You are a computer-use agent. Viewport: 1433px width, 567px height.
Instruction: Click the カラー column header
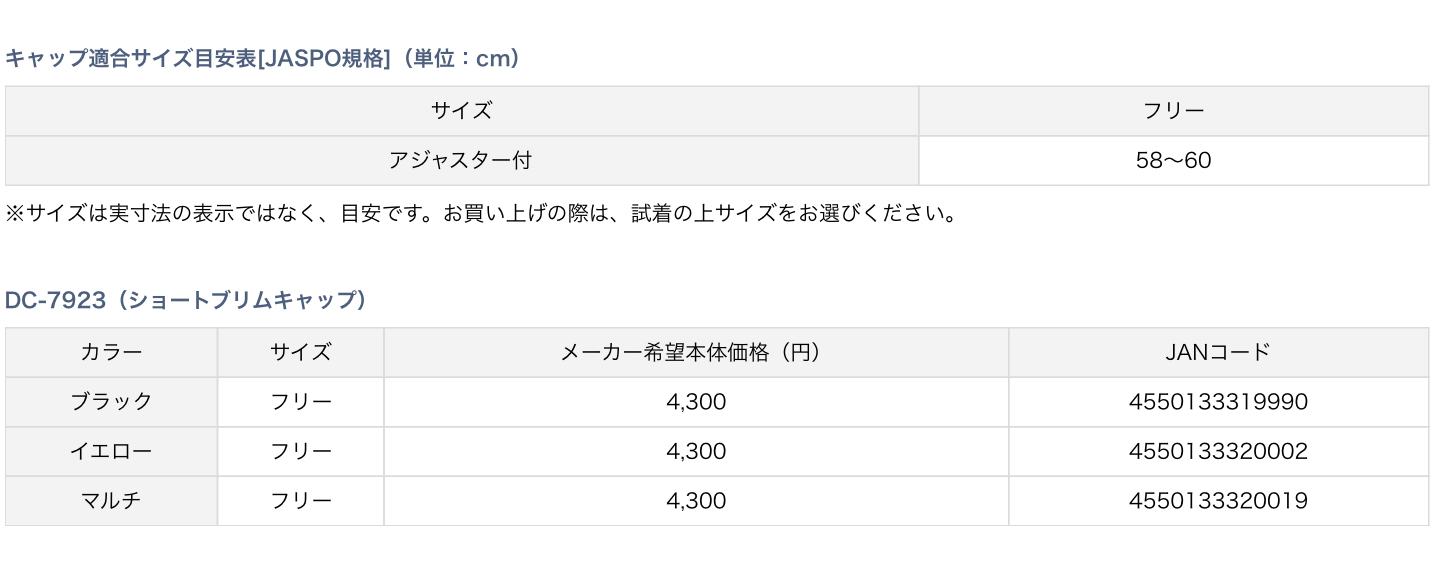111,352
